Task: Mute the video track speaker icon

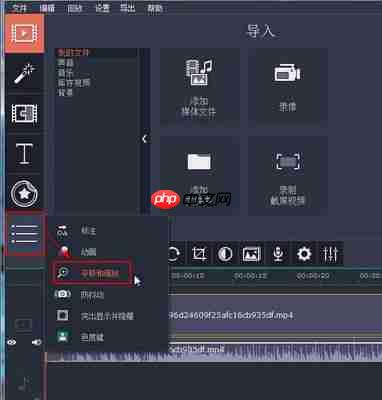Action: coord(37,342)
